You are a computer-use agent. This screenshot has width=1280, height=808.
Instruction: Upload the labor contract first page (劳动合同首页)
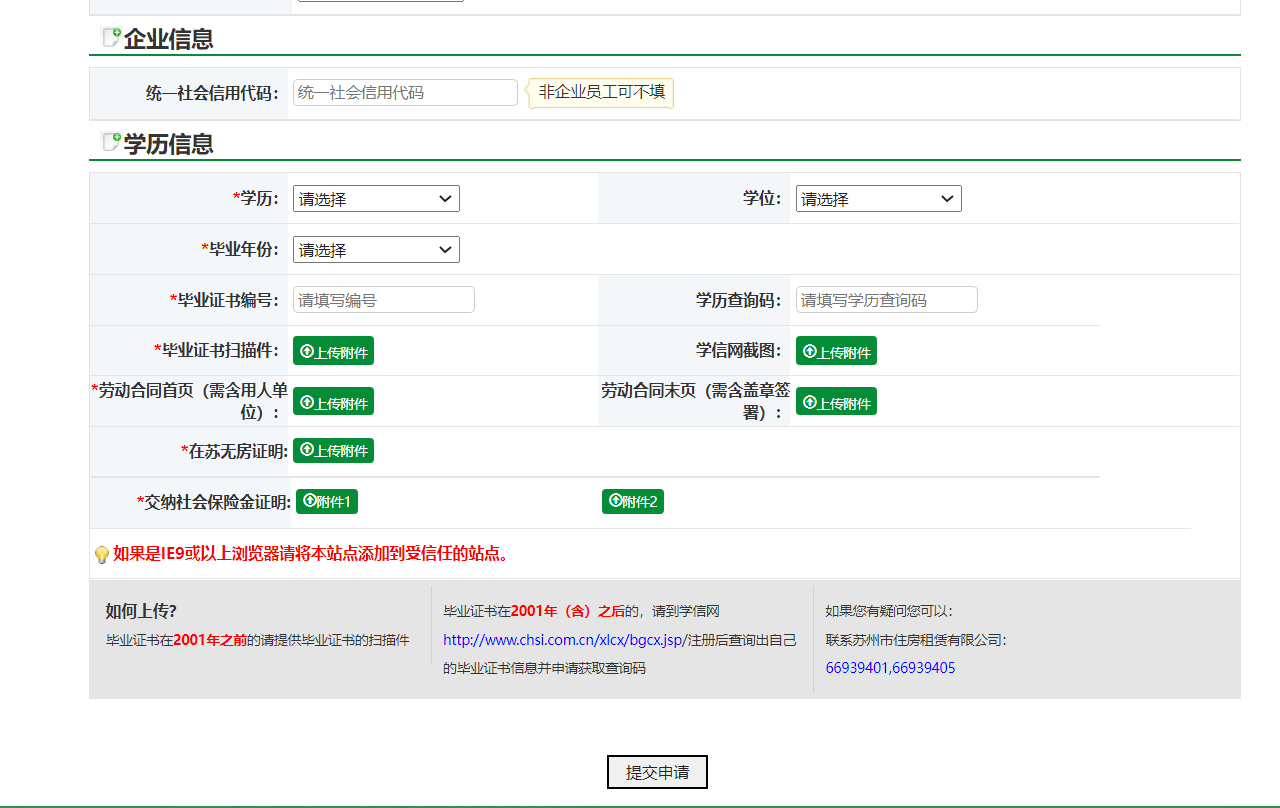click(333, 402)
